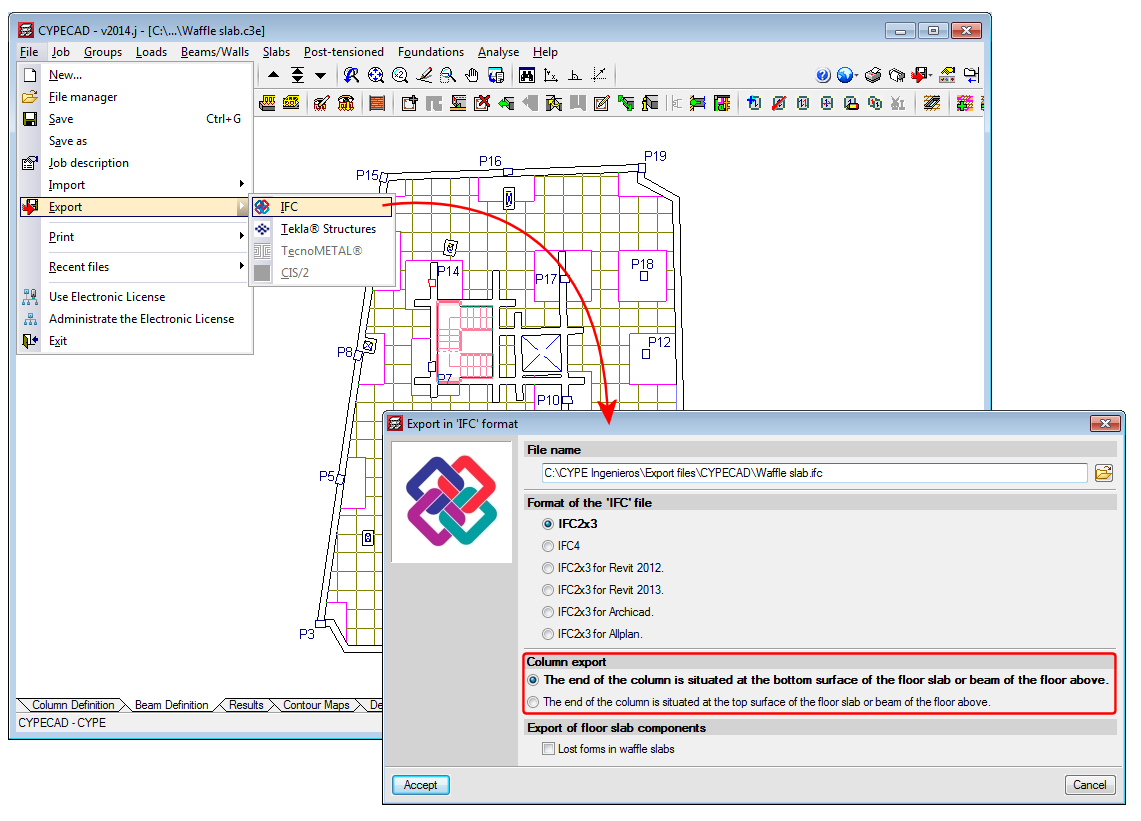1141x821 pixels.
Task: Go down one floor with the down arrow
Action: pos(320,75)
